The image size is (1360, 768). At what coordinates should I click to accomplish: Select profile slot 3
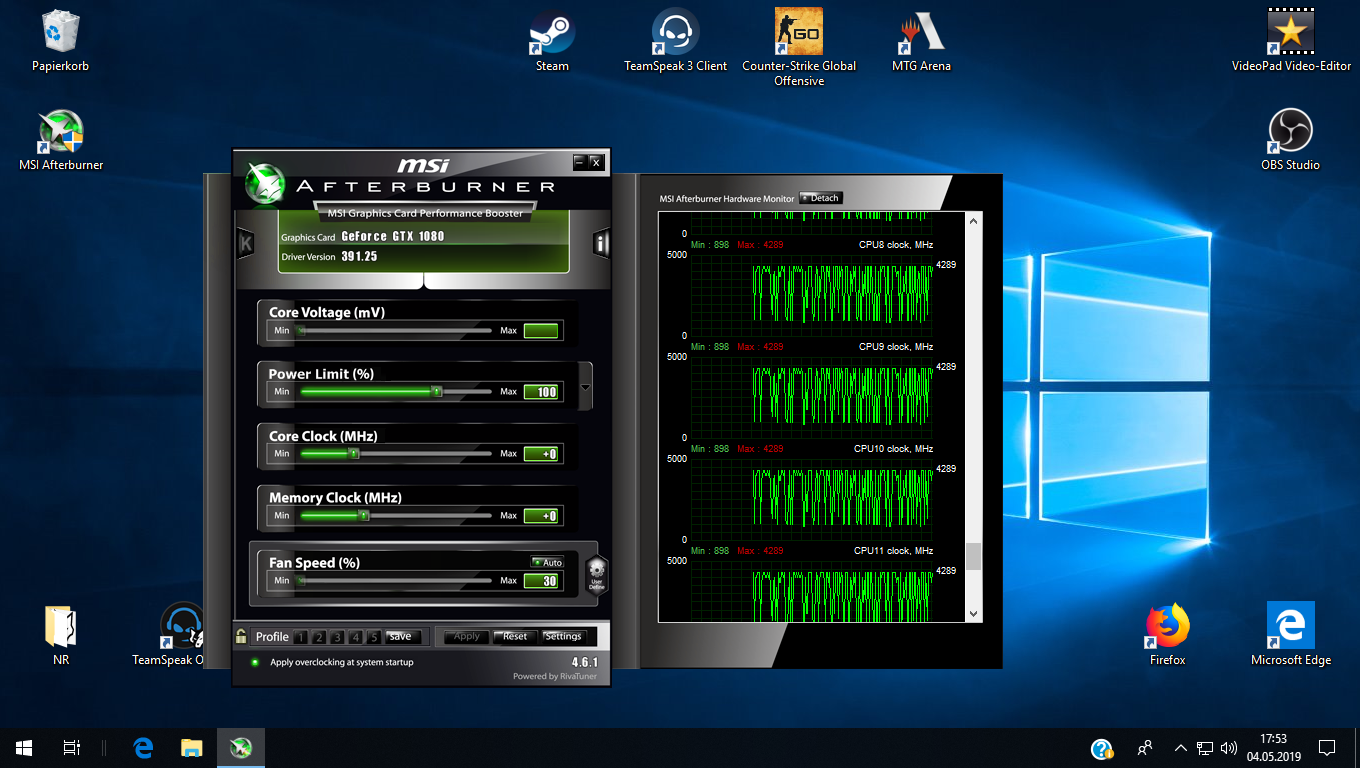pyautogui.click(x=337, y=637)
